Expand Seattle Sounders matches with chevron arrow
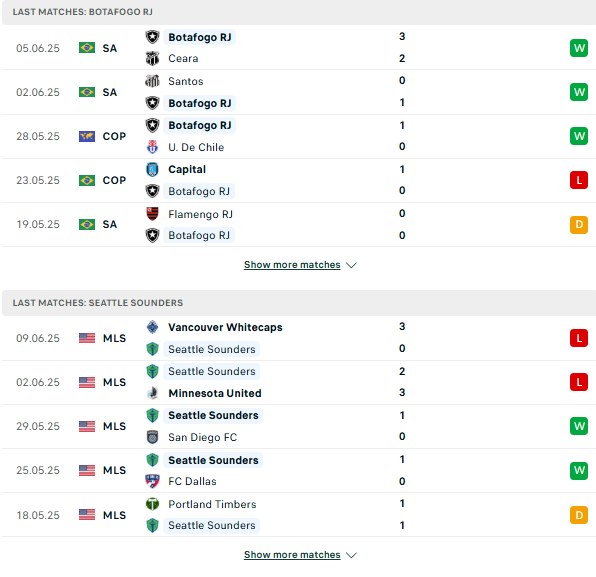 352,555
